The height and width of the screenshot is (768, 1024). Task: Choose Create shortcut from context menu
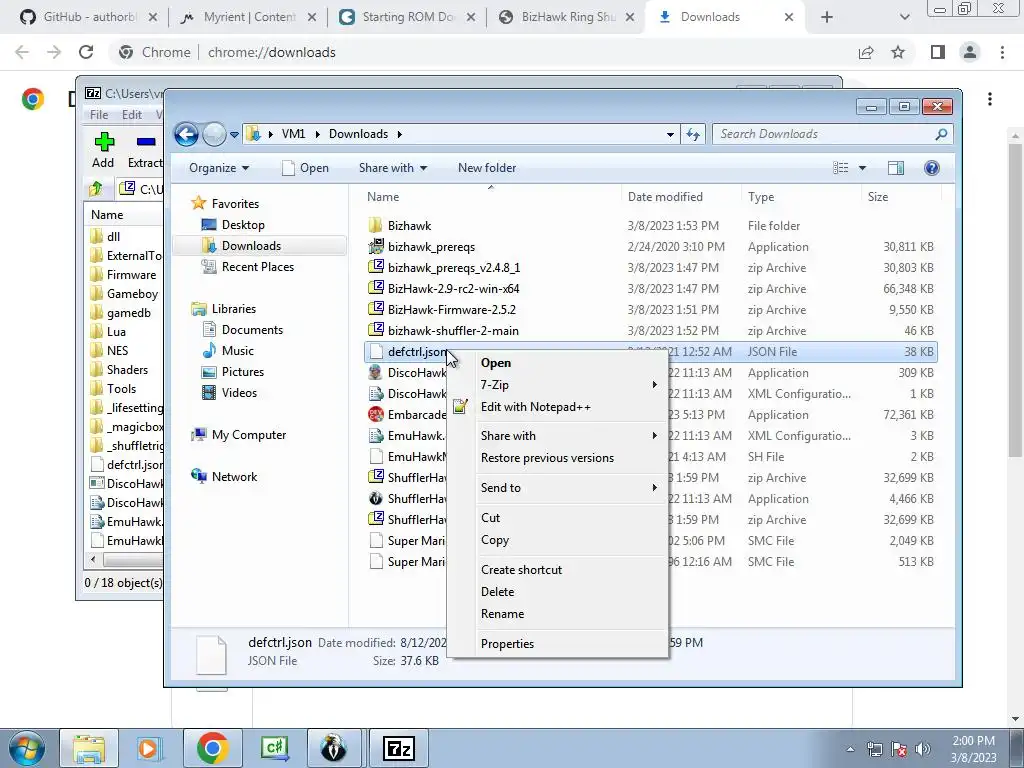(x=521, y=569)
